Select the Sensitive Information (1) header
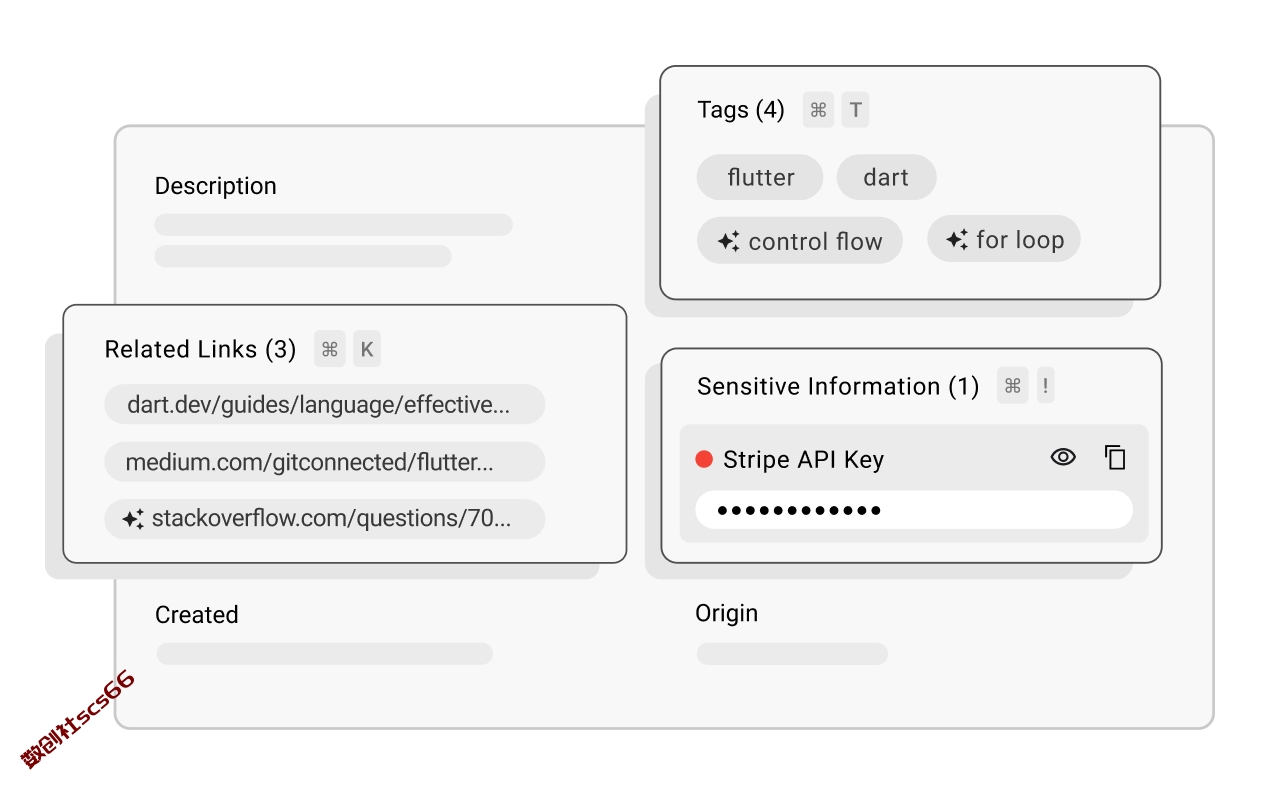Screen dimensions: 1280x800 (x=838, y=387)
